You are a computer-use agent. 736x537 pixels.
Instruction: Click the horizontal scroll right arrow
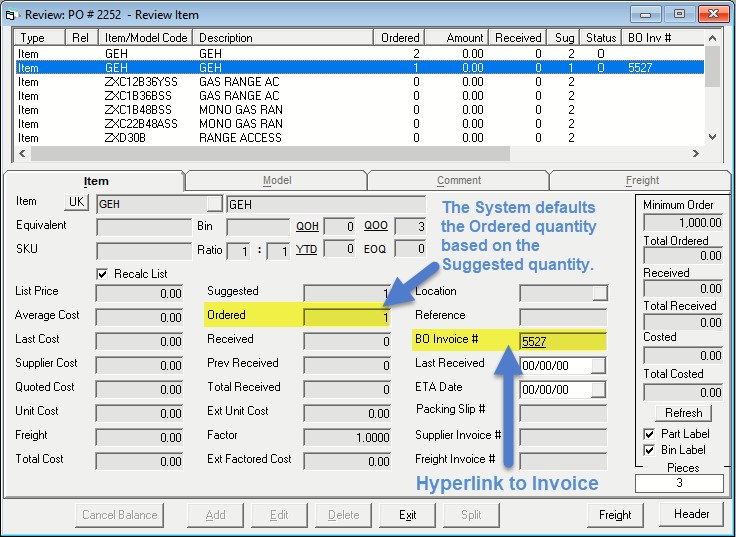(x=696, y=153)
